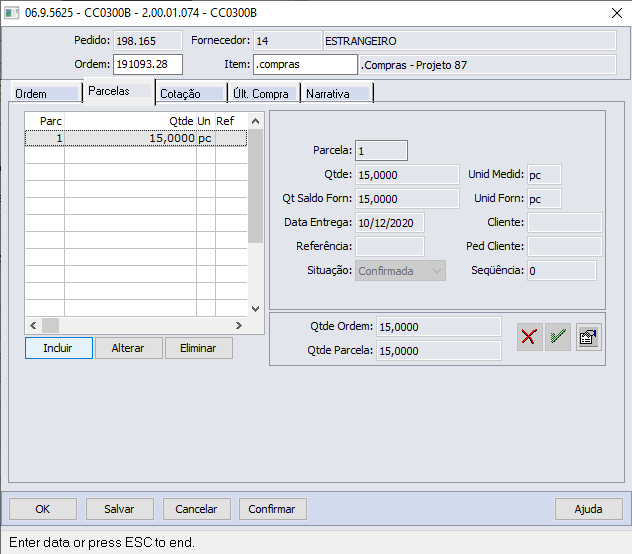This screenshot has width=632, height=554.
Task: Click the Qtde Parcela field
Action: tap(439, 350)
